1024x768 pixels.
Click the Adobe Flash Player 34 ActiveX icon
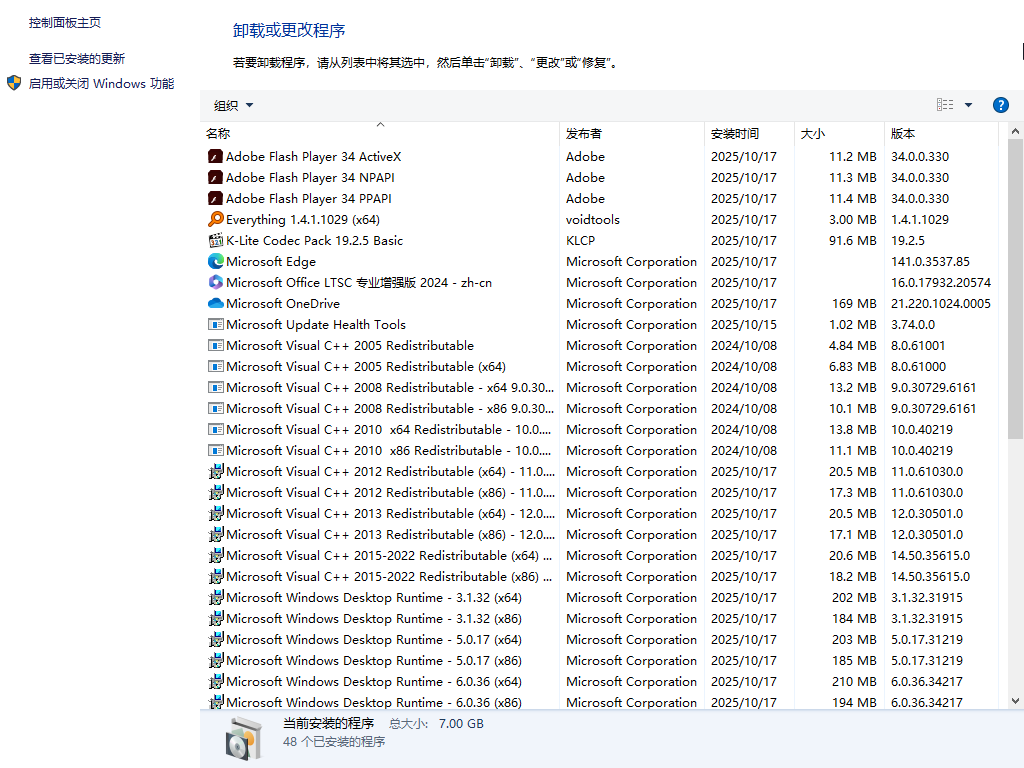click(215, 157)
